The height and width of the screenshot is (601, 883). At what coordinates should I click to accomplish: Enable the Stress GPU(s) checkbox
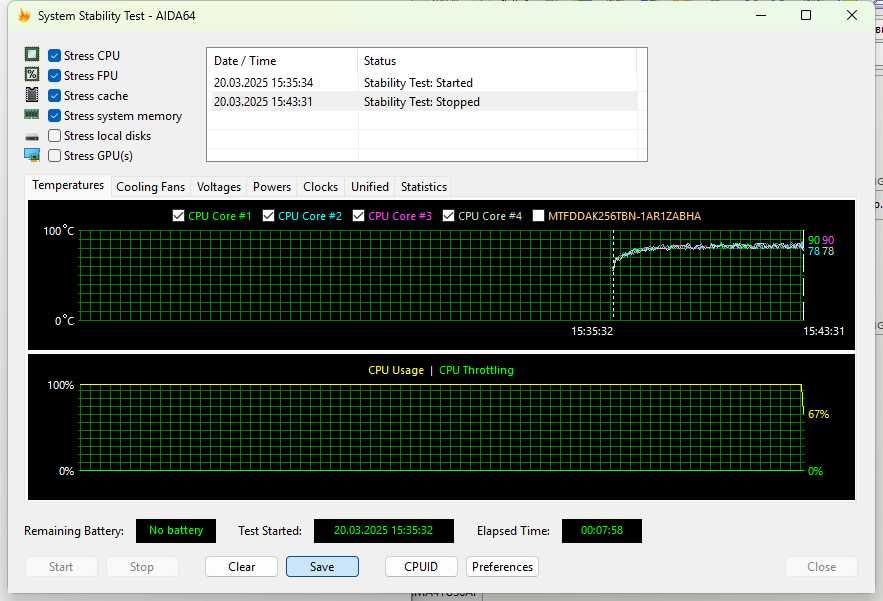click(55, 155)
